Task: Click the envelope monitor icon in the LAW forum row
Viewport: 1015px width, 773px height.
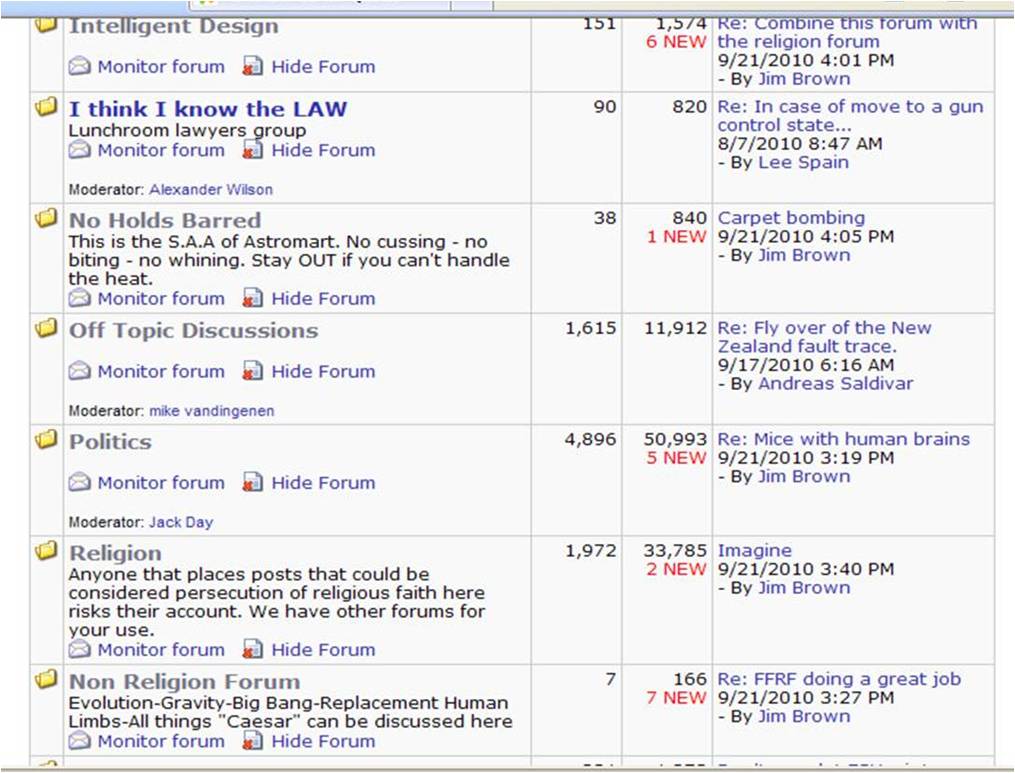Action: [x=80, y=150]
